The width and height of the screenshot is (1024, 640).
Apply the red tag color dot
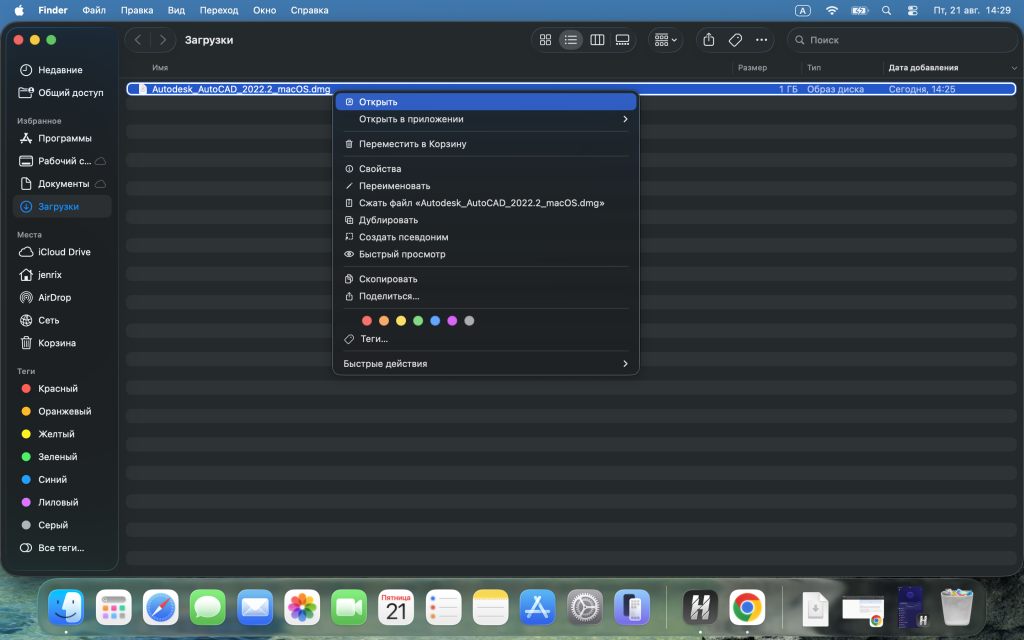pos(367,321)
